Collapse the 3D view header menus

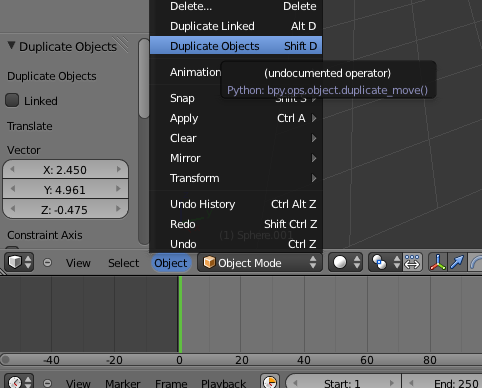pos(48,263)
